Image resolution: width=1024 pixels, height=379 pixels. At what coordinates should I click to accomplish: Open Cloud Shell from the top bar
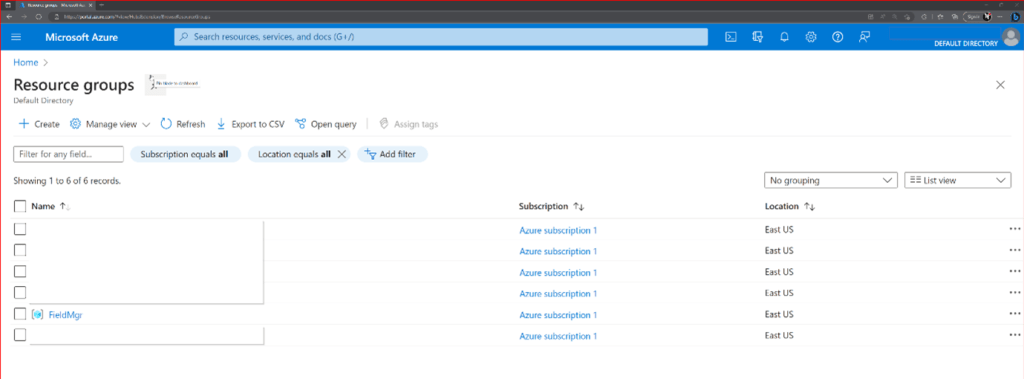732,37
